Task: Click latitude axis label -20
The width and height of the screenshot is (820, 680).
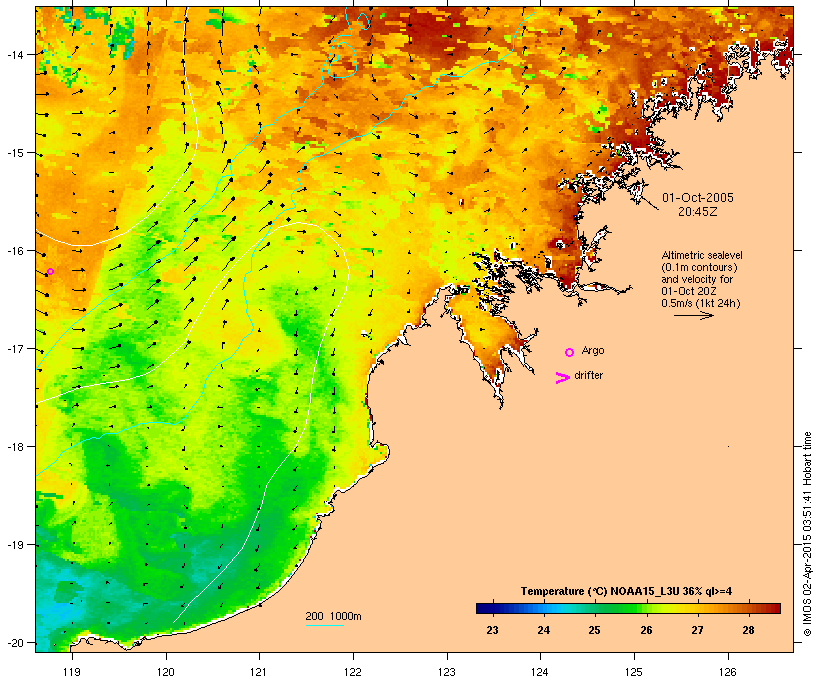Action: (x=14, y=642)
